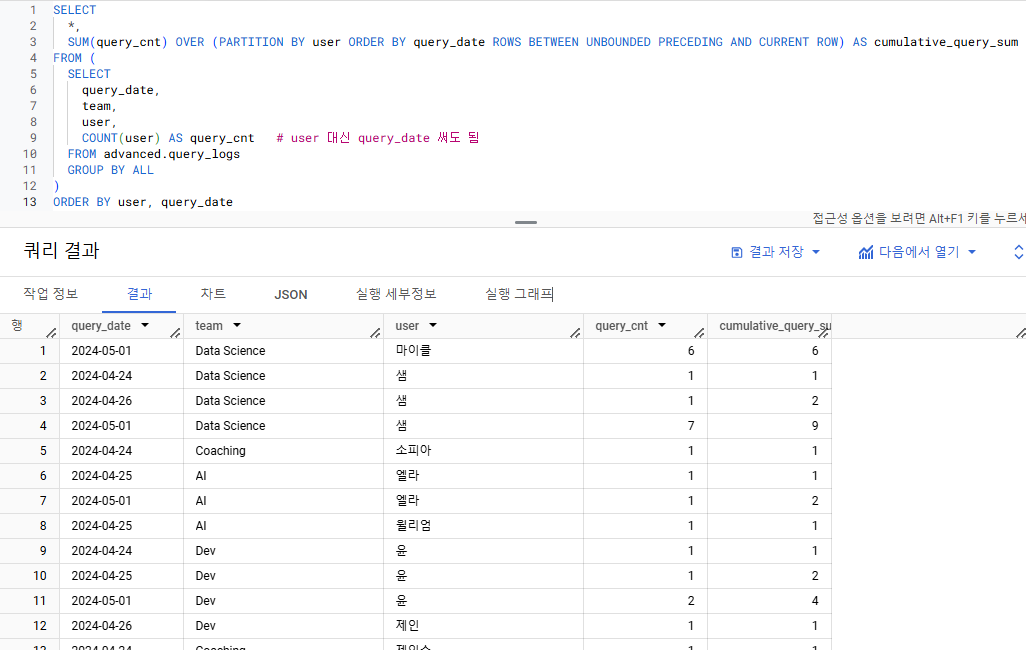Open query_cnt column sort menu
The image size is (1026, 650).
(x=662, y=325)
